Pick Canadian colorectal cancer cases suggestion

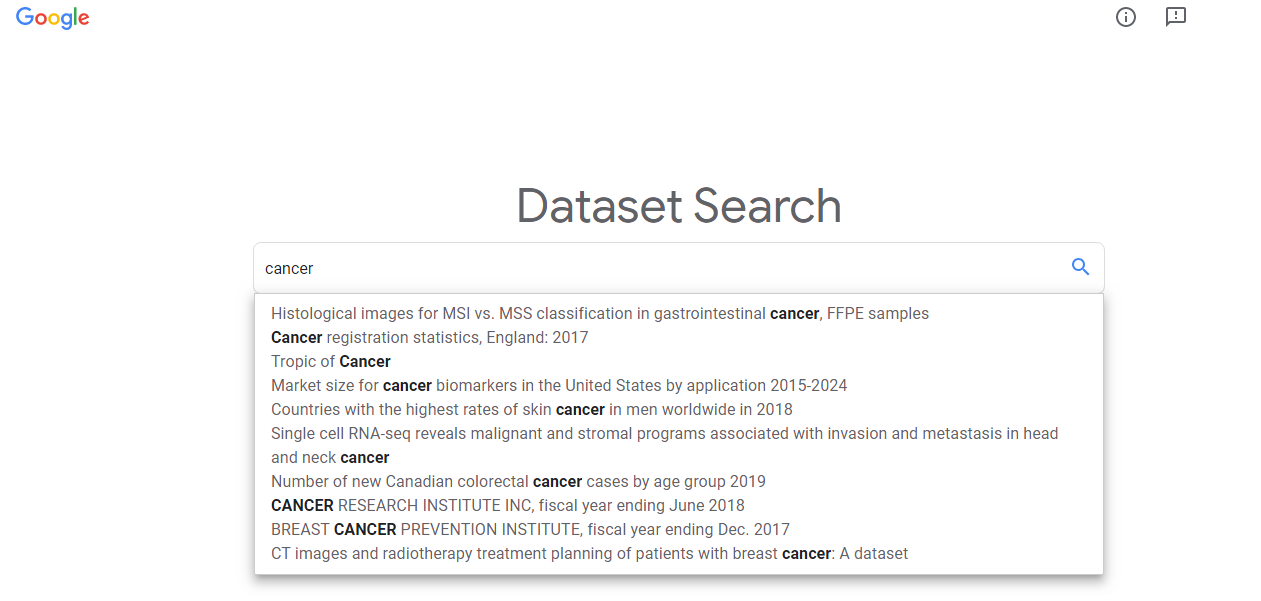pyautogui.click(x=518, y=481)
